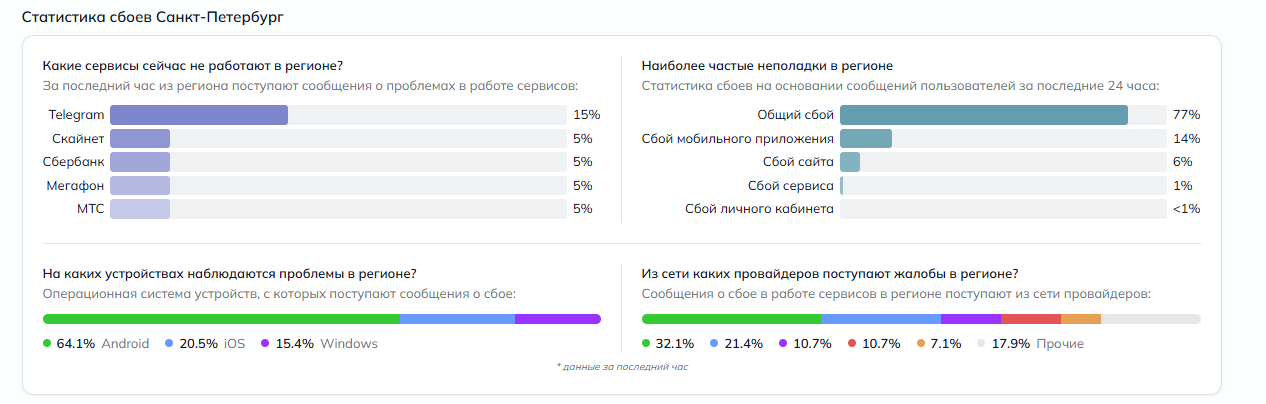Select the Сбой мобильного приложения bar
This screenshot has width=1266, height=404.
pos(865,138)
